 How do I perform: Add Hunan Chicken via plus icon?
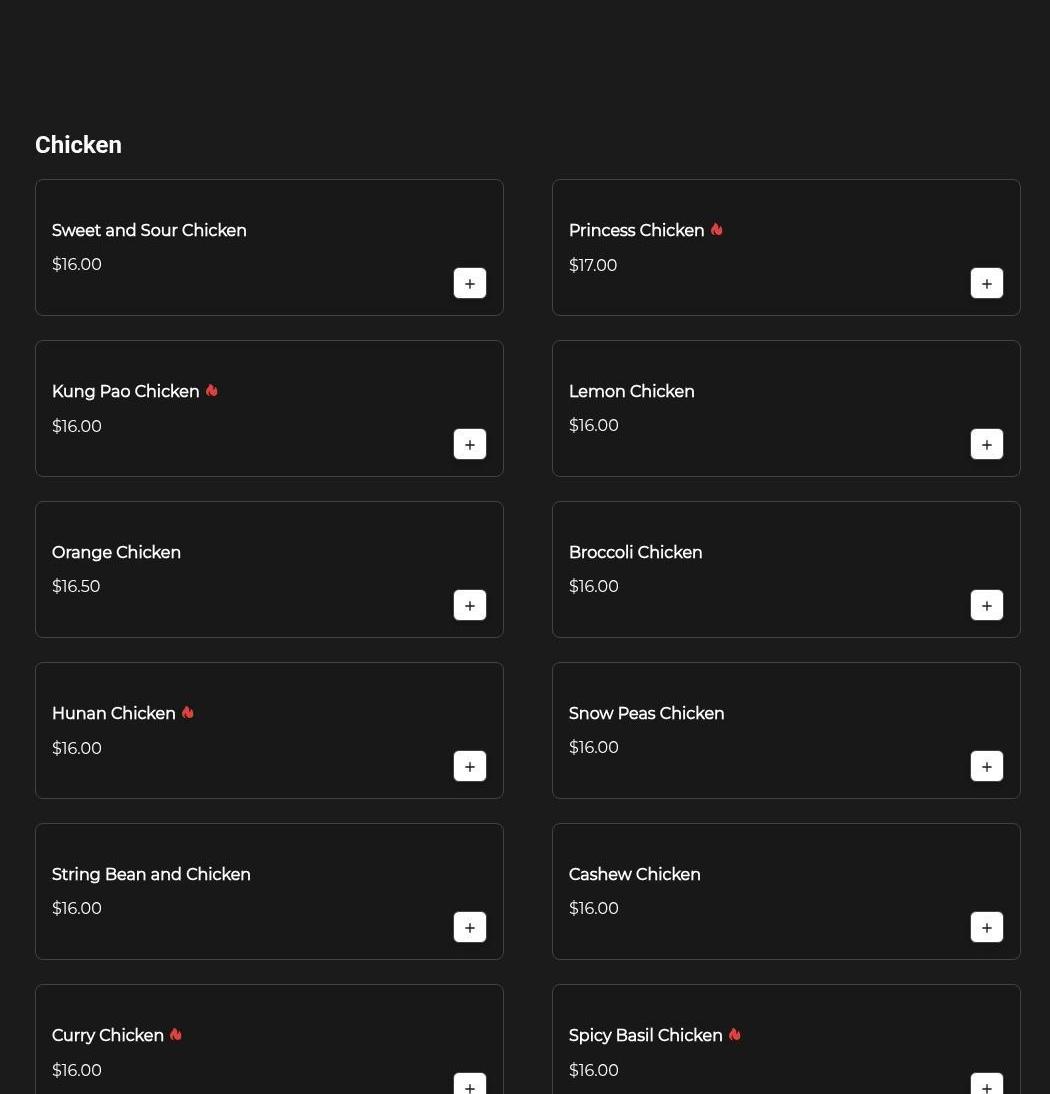pyautogui.click(x=470, y=766)
